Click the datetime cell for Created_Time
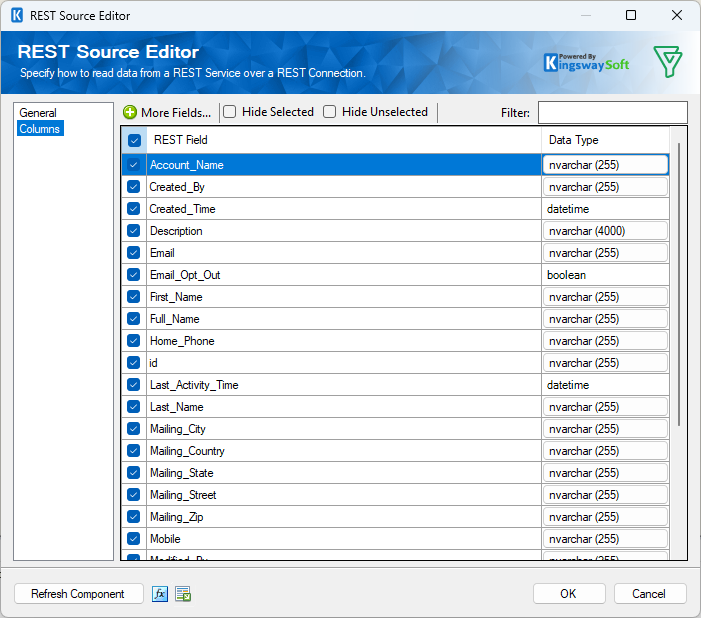The width and height of the screenshot is (701, 618). point(605,208)
